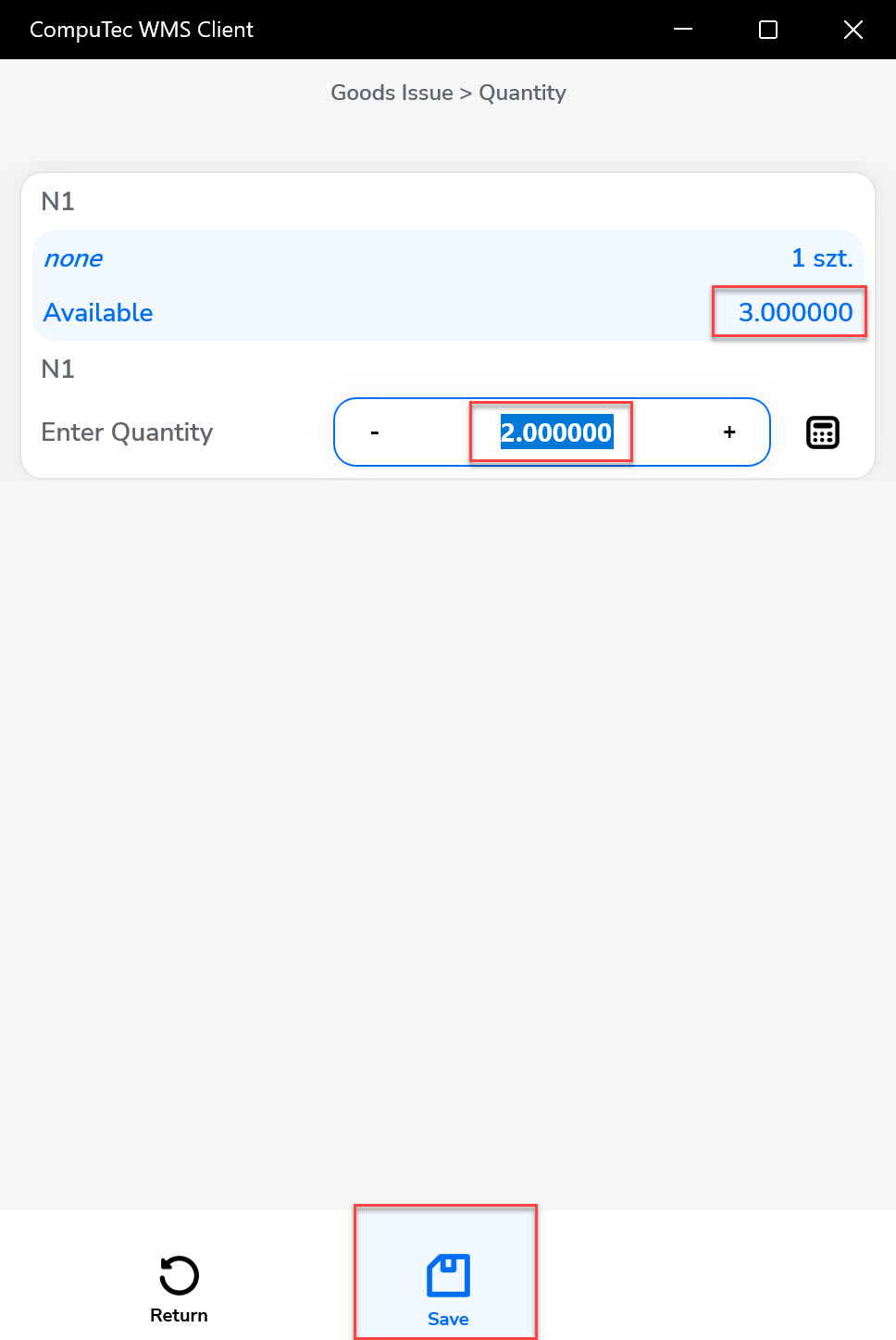Click the Available amount 3.000000
This screenshot has width=896, height=1340.
pyautogui.click(x=790, y=312)
